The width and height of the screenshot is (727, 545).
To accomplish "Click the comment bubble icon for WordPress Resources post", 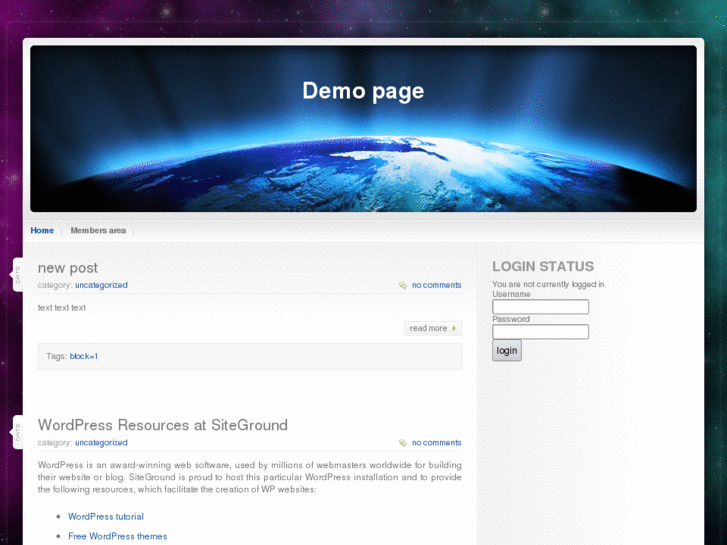I will click(x=403, y=443).
